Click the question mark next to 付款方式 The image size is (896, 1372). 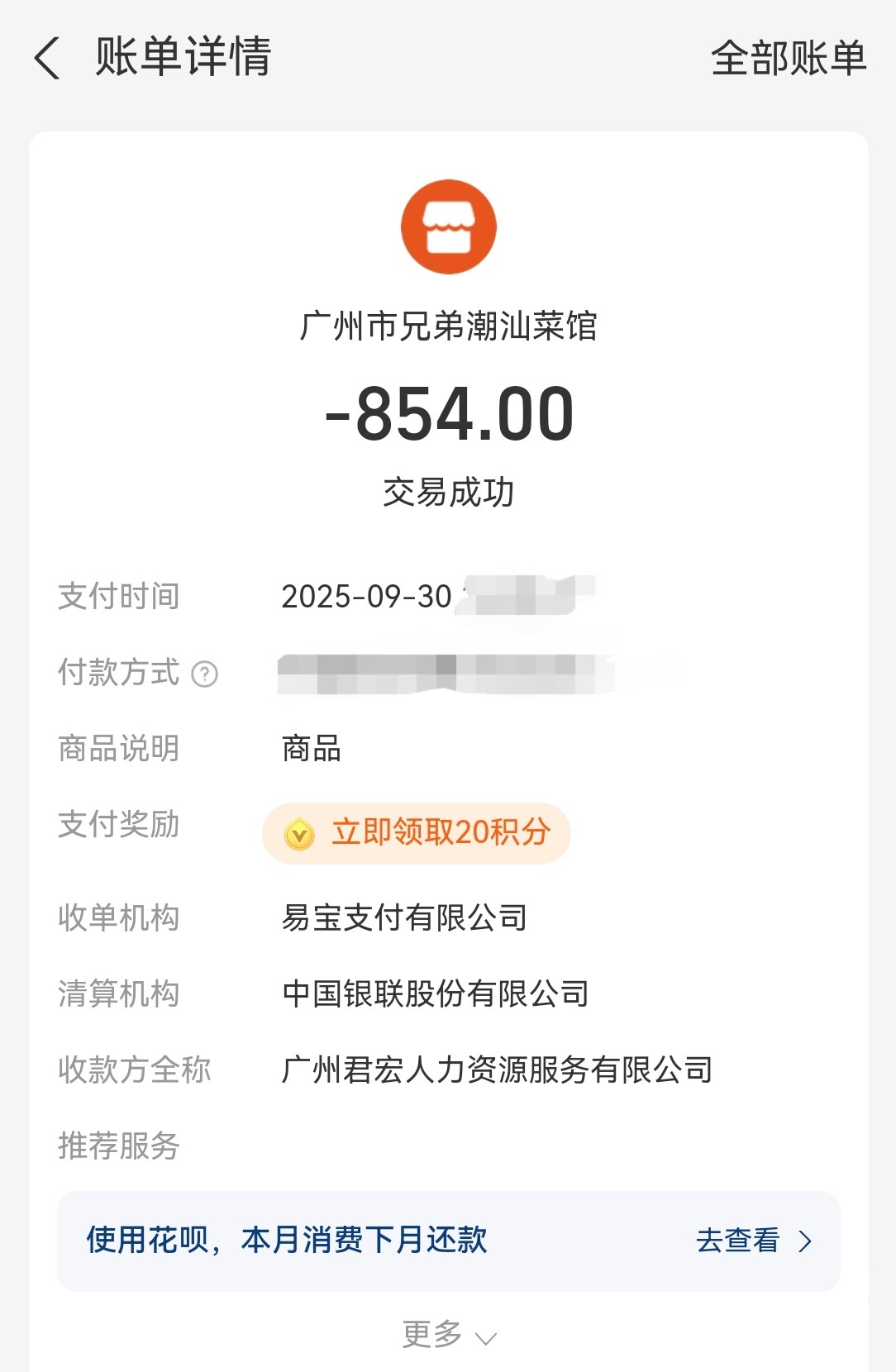(204, 674)
